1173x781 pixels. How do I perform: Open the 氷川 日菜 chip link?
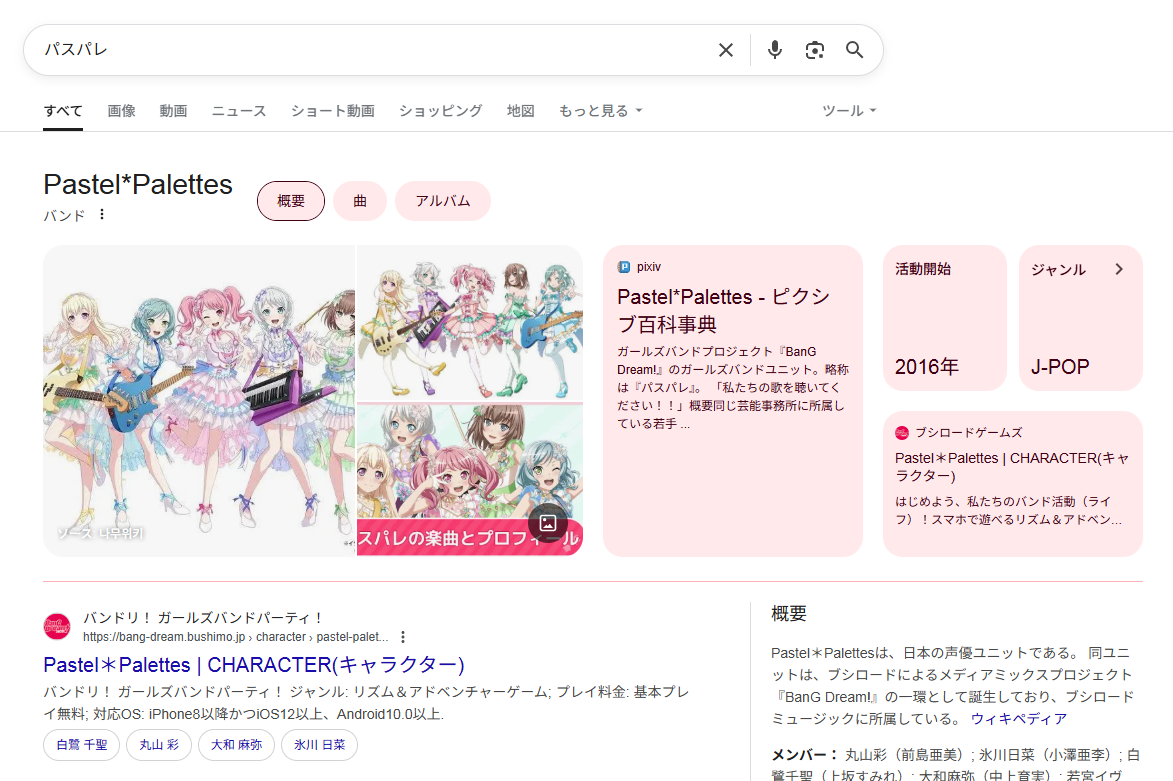(x=319, y=745)
